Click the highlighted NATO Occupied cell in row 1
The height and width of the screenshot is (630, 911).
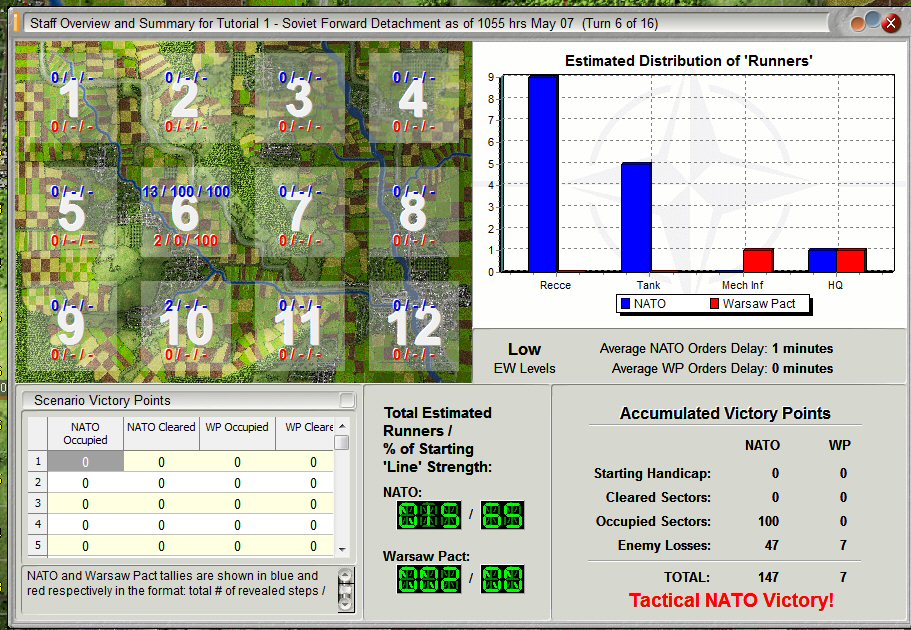point(85,461)
